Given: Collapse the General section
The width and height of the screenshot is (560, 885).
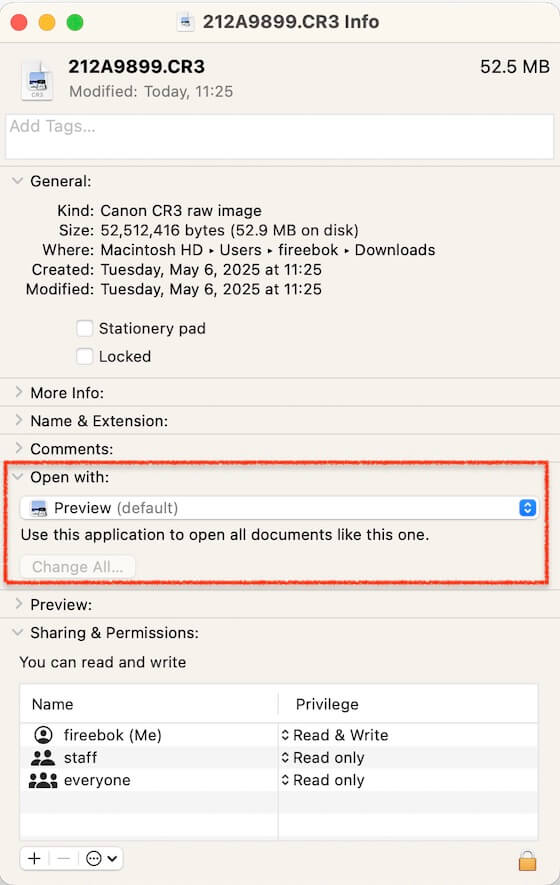Looking at the screenshot, I should [x=18, y=181].
